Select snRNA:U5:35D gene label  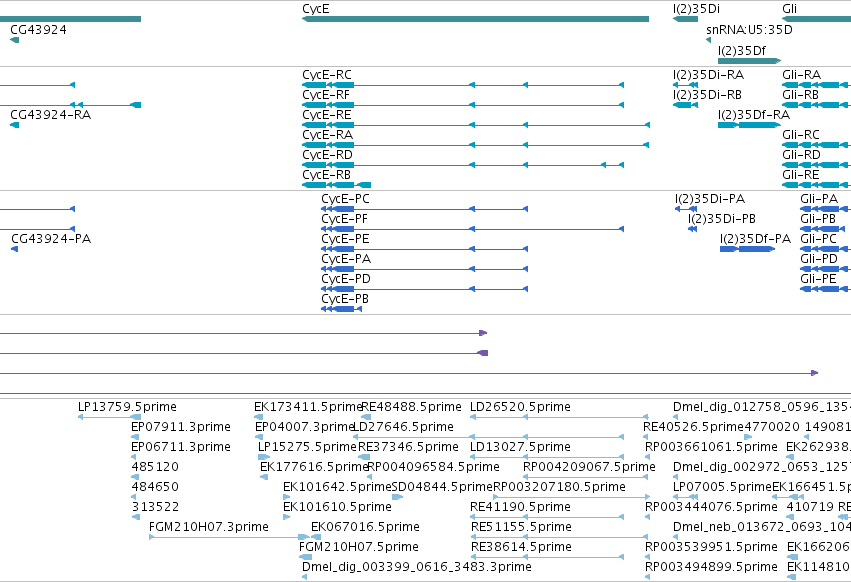tap(749, 29)
